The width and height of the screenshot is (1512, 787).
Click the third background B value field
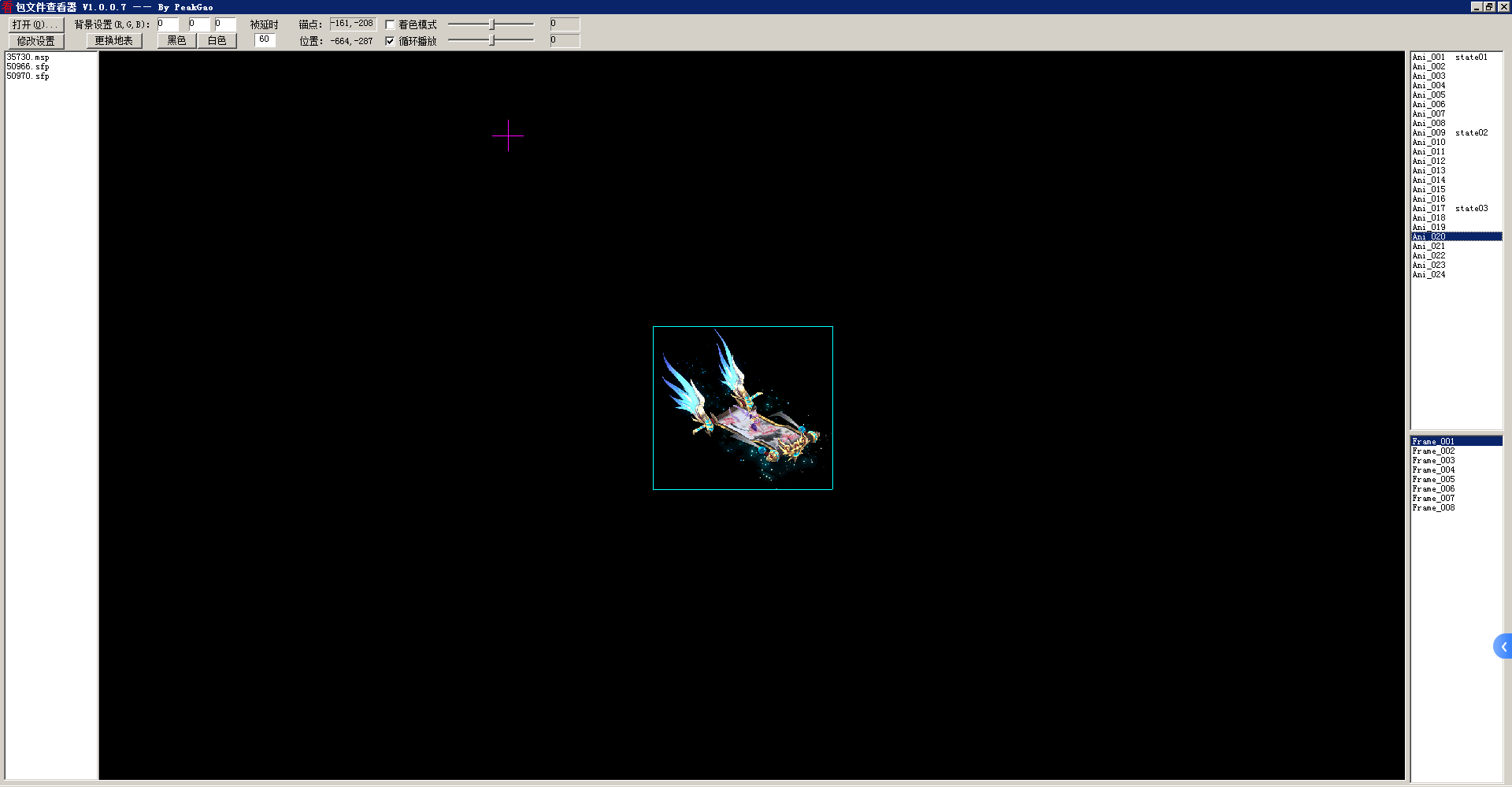coord(225,24)
